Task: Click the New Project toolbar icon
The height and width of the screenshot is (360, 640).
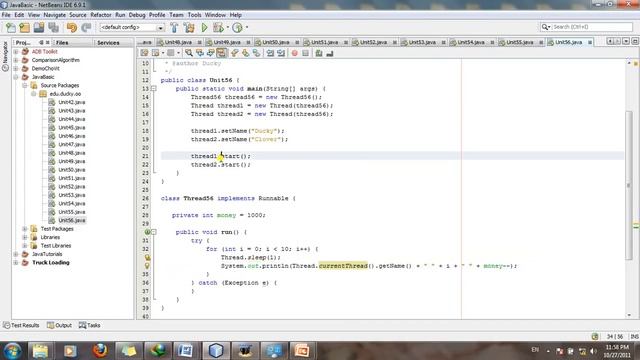Action: tap(25, 28)
